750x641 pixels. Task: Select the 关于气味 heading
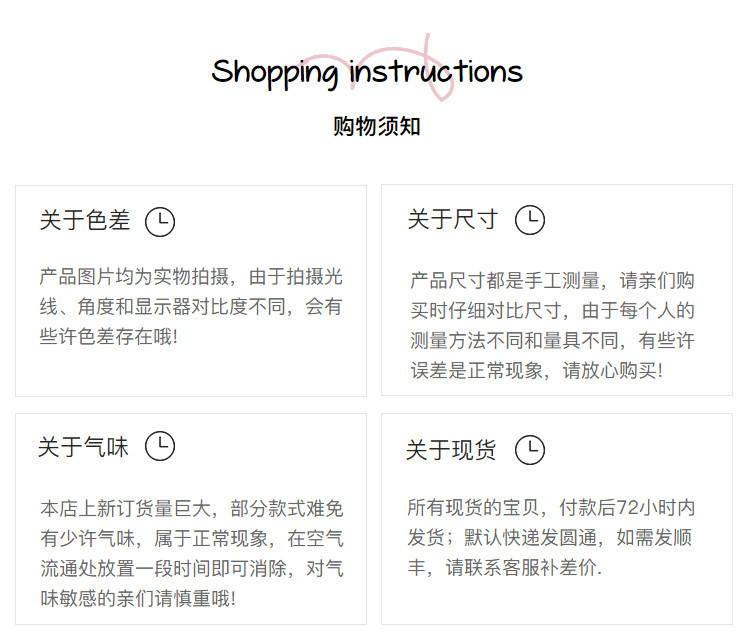[84, 447]
